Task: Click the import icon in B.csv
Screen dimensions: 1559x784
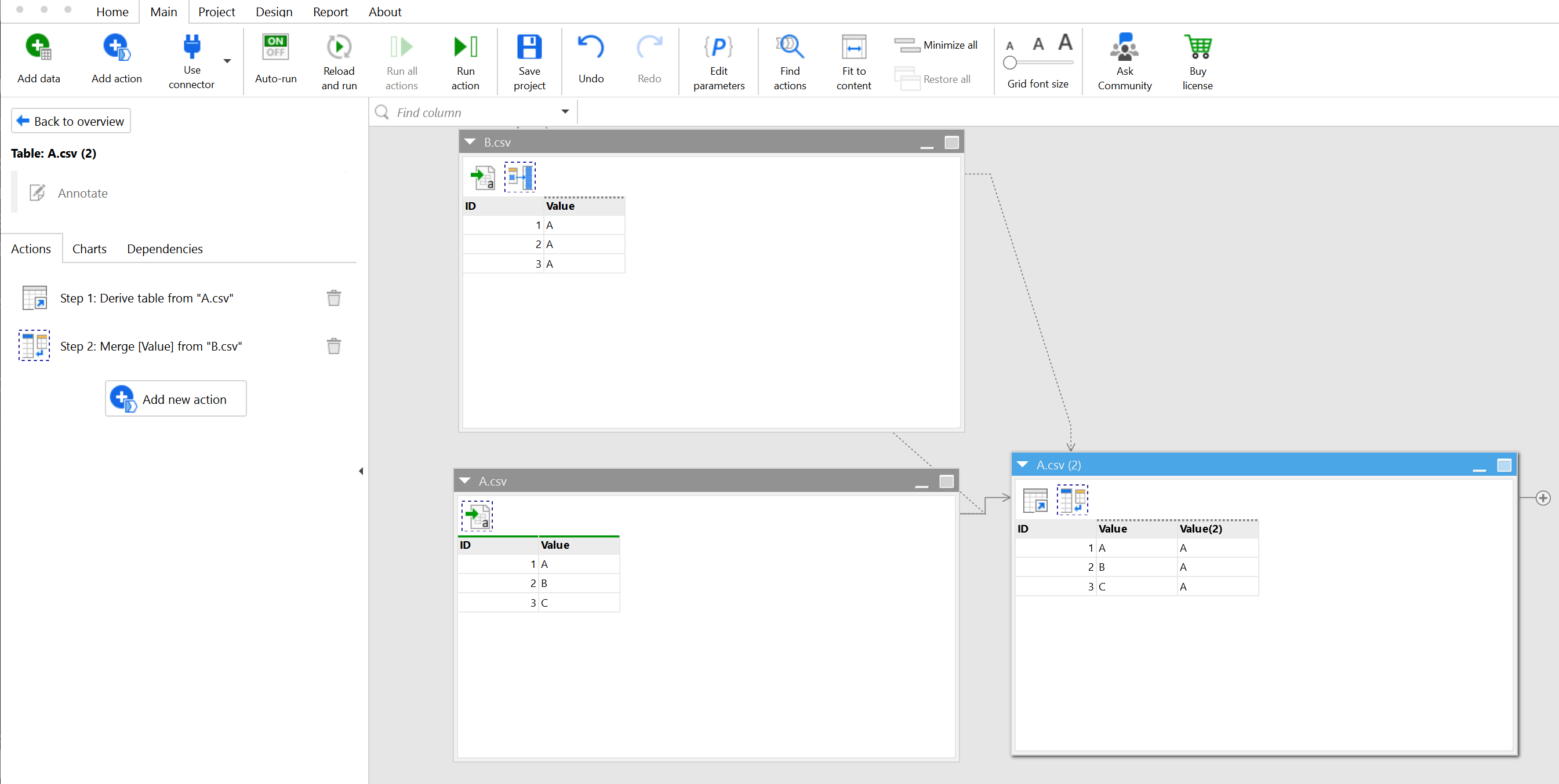Action: (483, 177)
